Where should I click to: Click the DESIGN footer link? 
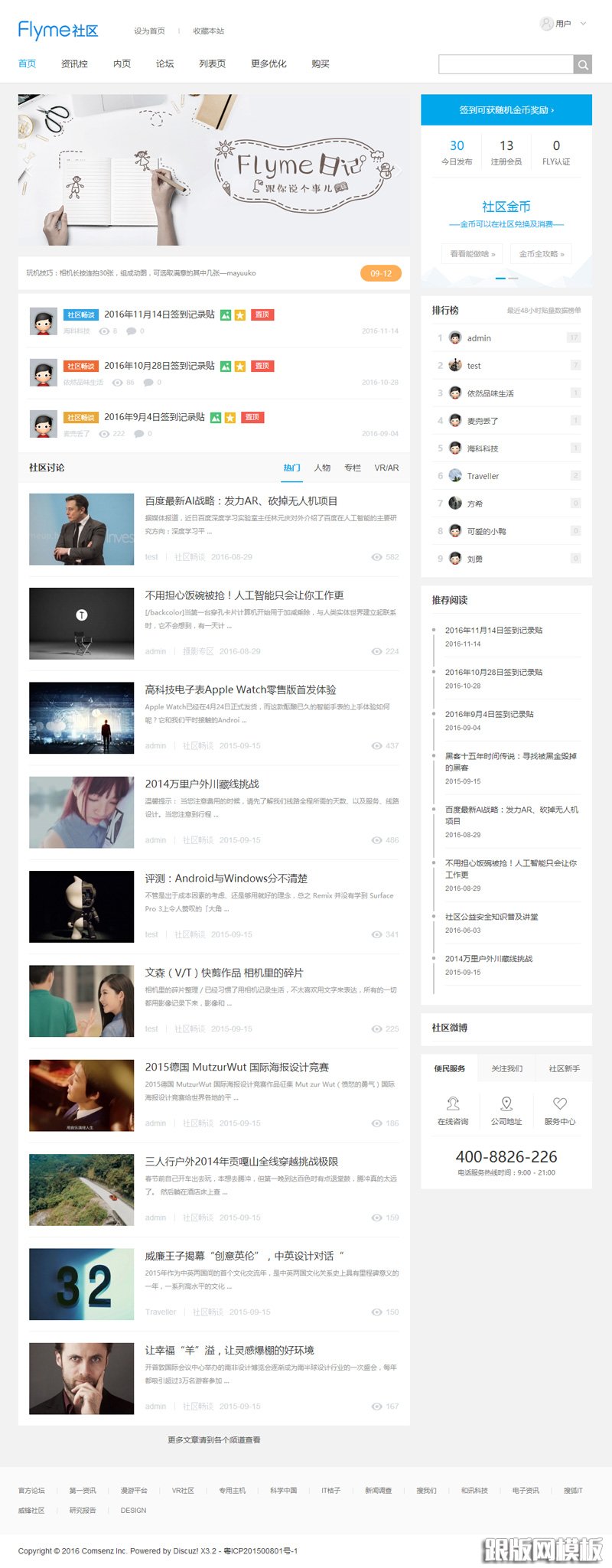pos(133,1511)
